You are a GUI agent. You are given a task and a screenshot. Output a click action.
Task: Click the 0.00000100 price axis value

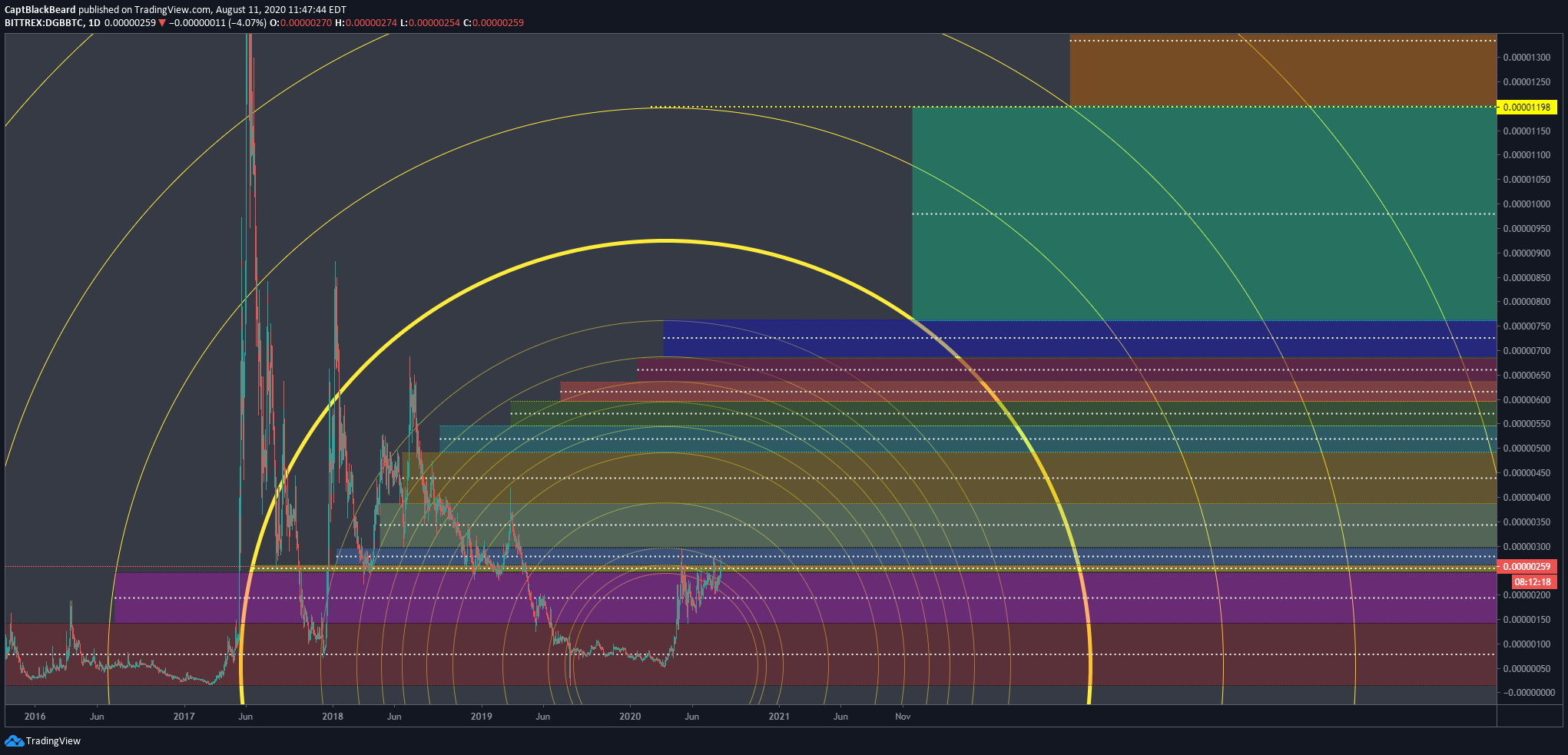click(1527, 644)
